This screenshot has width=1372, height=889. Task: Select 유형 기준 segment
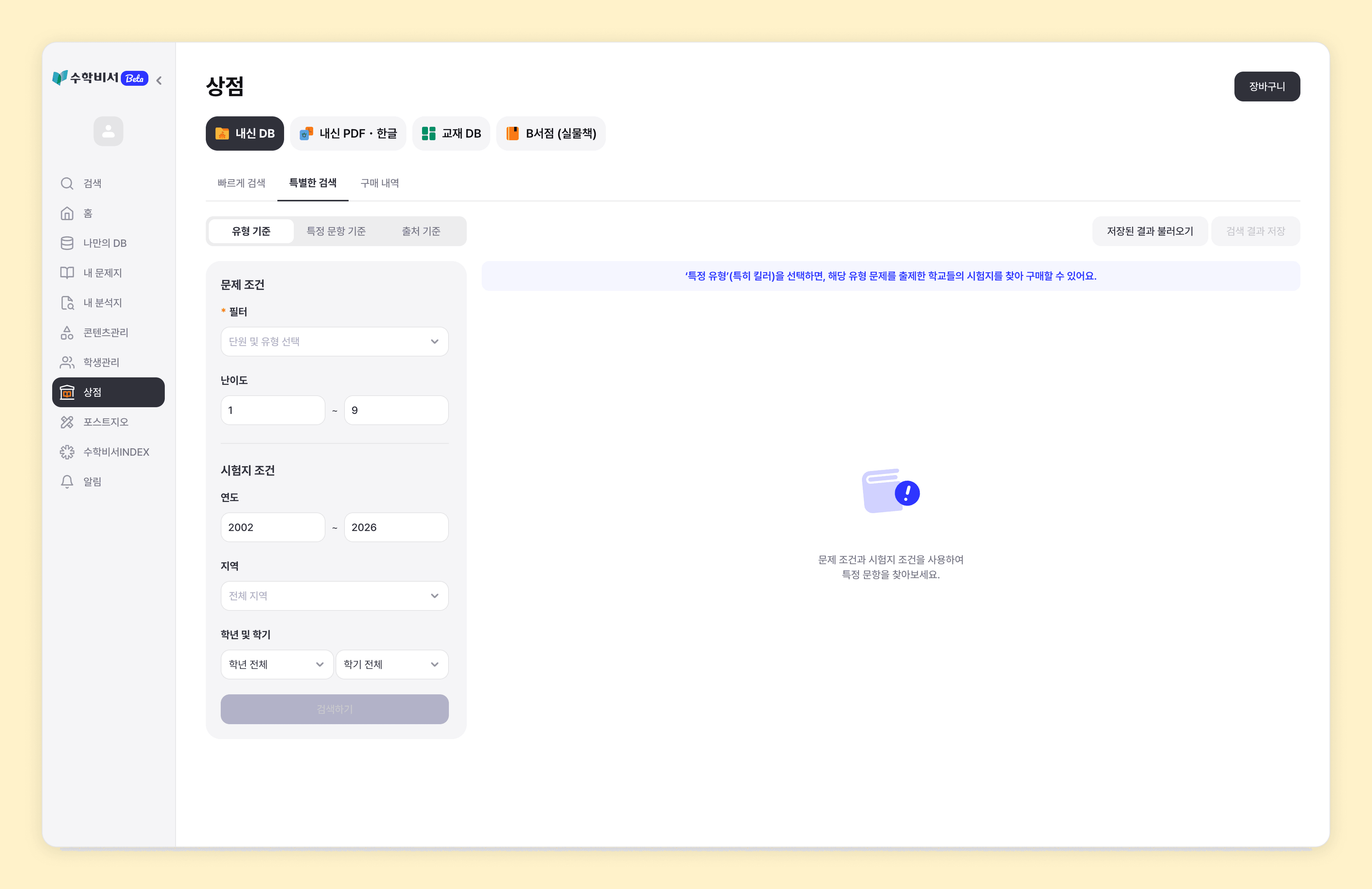pyautogui.click(x=251, y=231)
